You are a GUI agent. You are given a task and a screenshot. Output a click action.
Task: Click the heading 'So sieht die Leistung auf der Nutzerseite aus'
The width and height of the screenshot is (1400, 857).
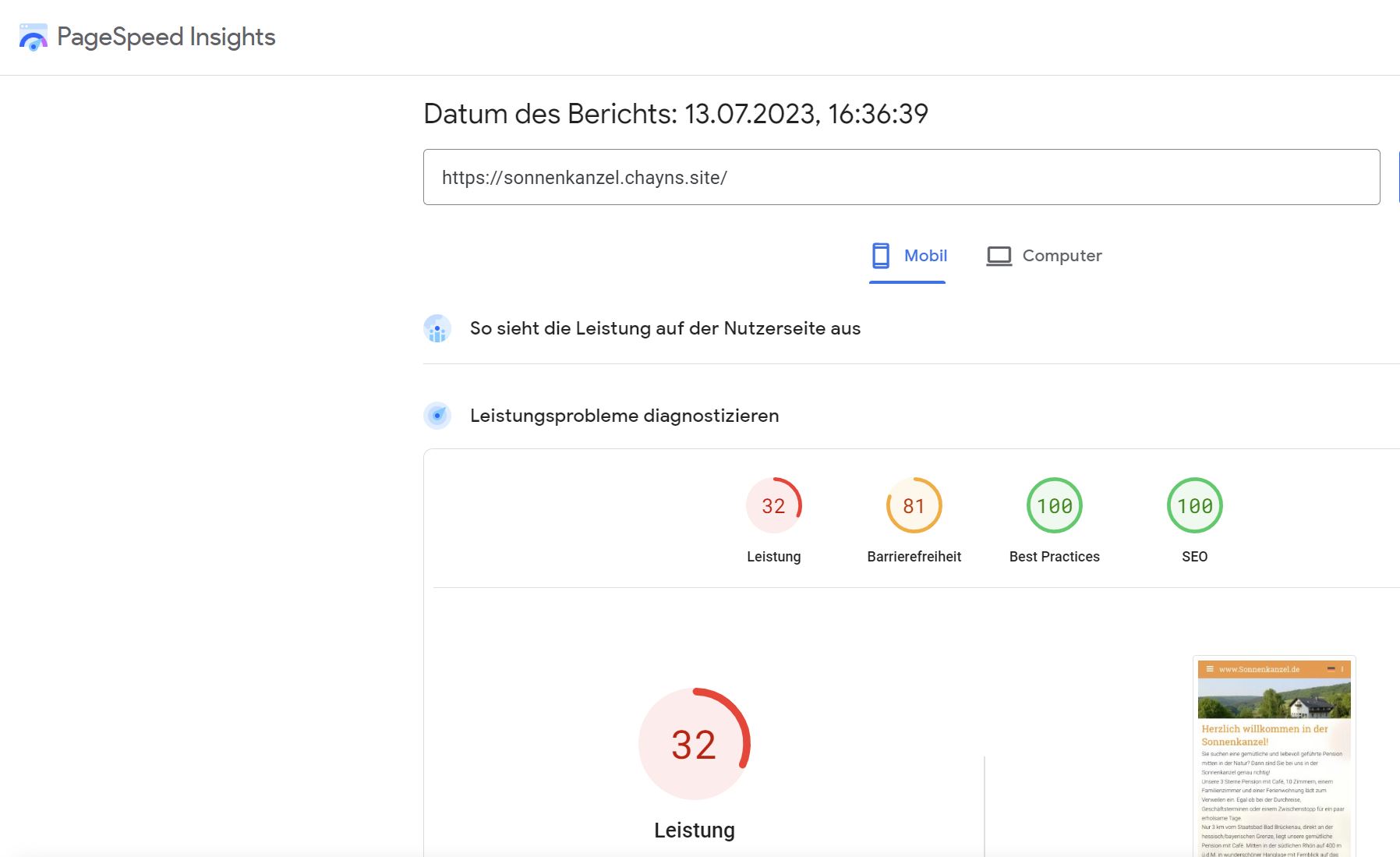click(665, 328)
